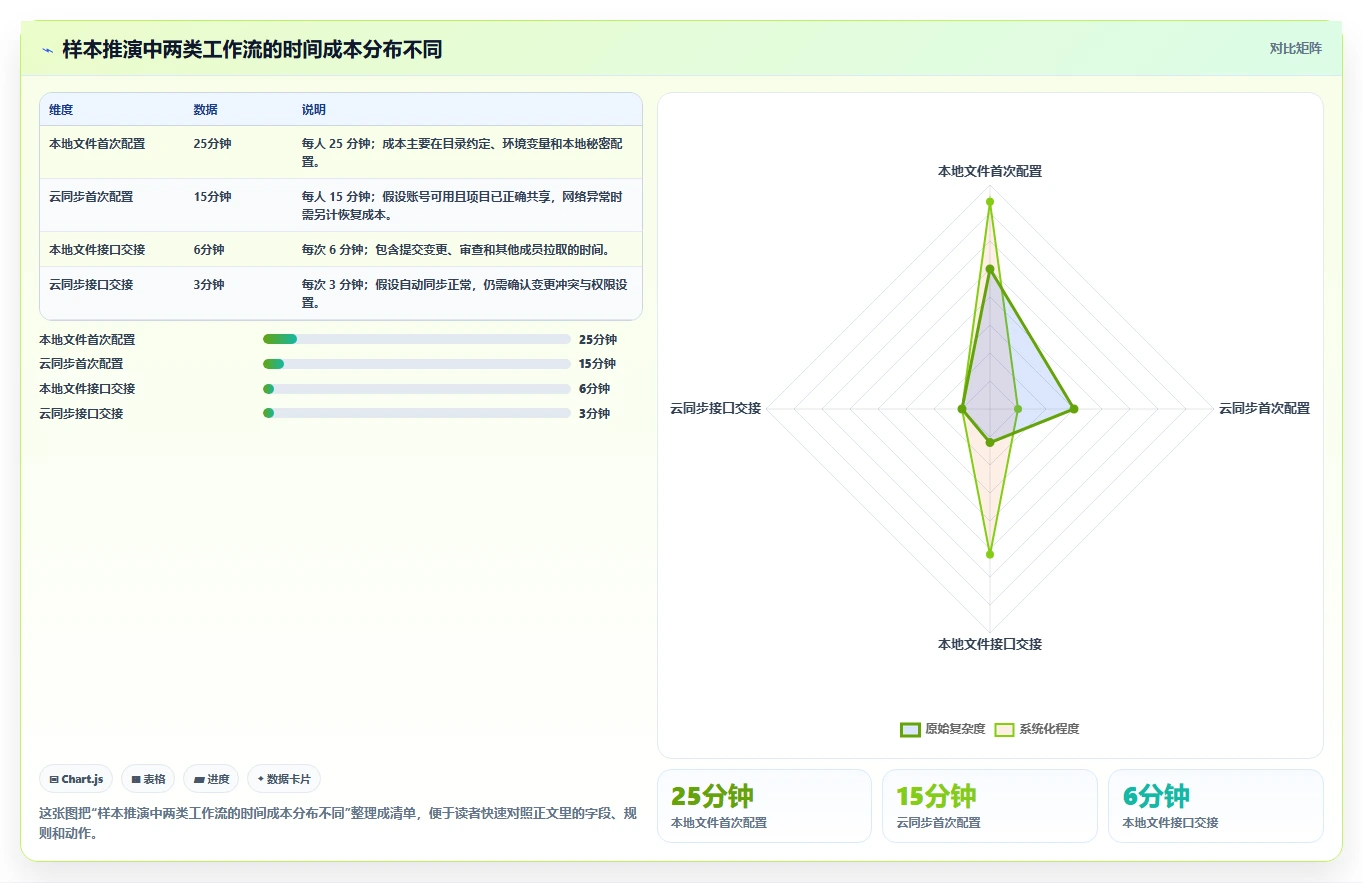This screenshot has height=883, width=1363.
Task: Click the 数据卡片 chip
Action: [x=284, y=779]
